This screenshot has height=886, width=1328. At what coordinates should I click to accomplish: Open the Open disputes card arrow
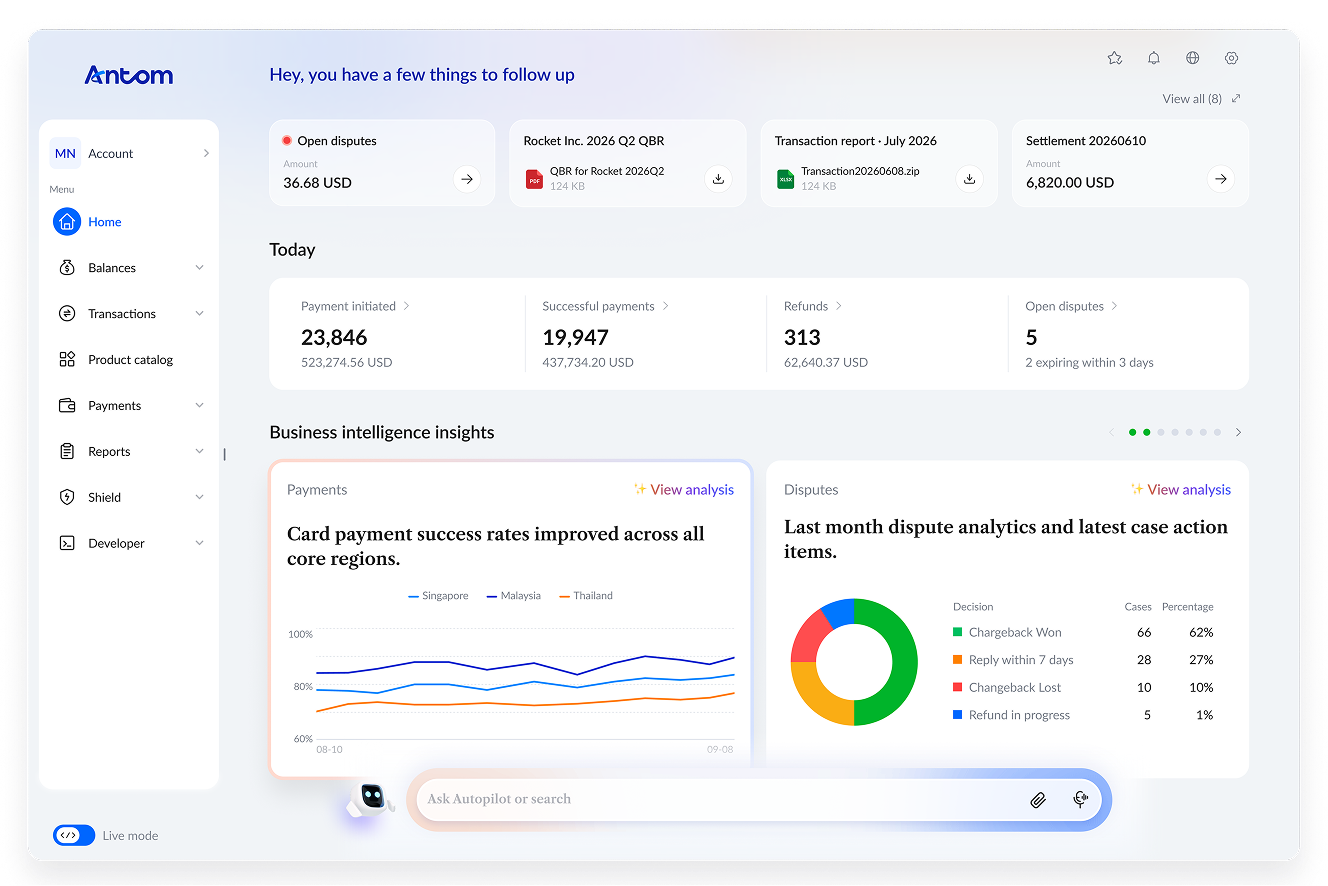click(467, 179)
